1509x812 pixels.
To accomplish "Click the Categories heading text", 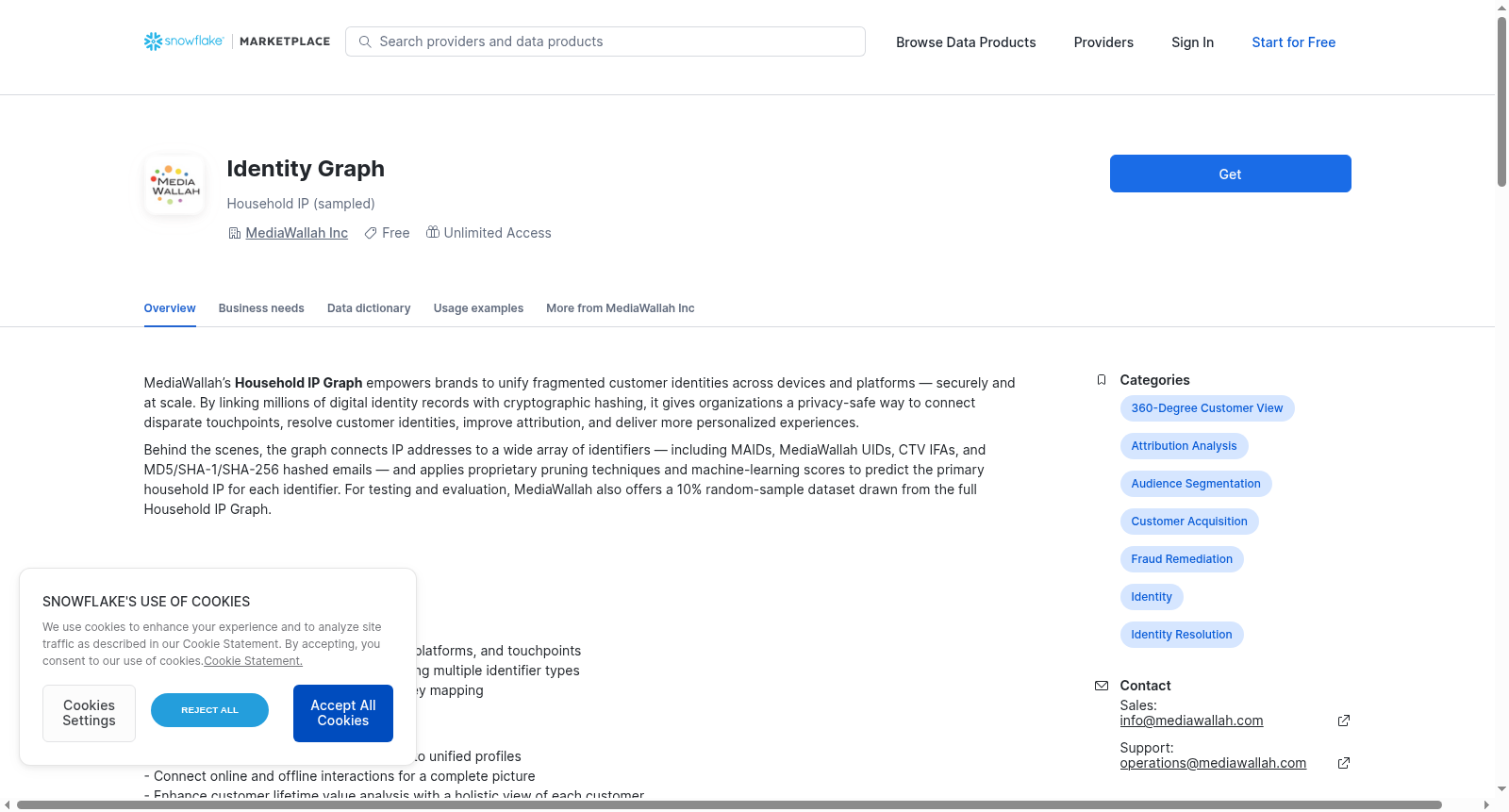I will pyautogui.click(x=1154, y=380).
